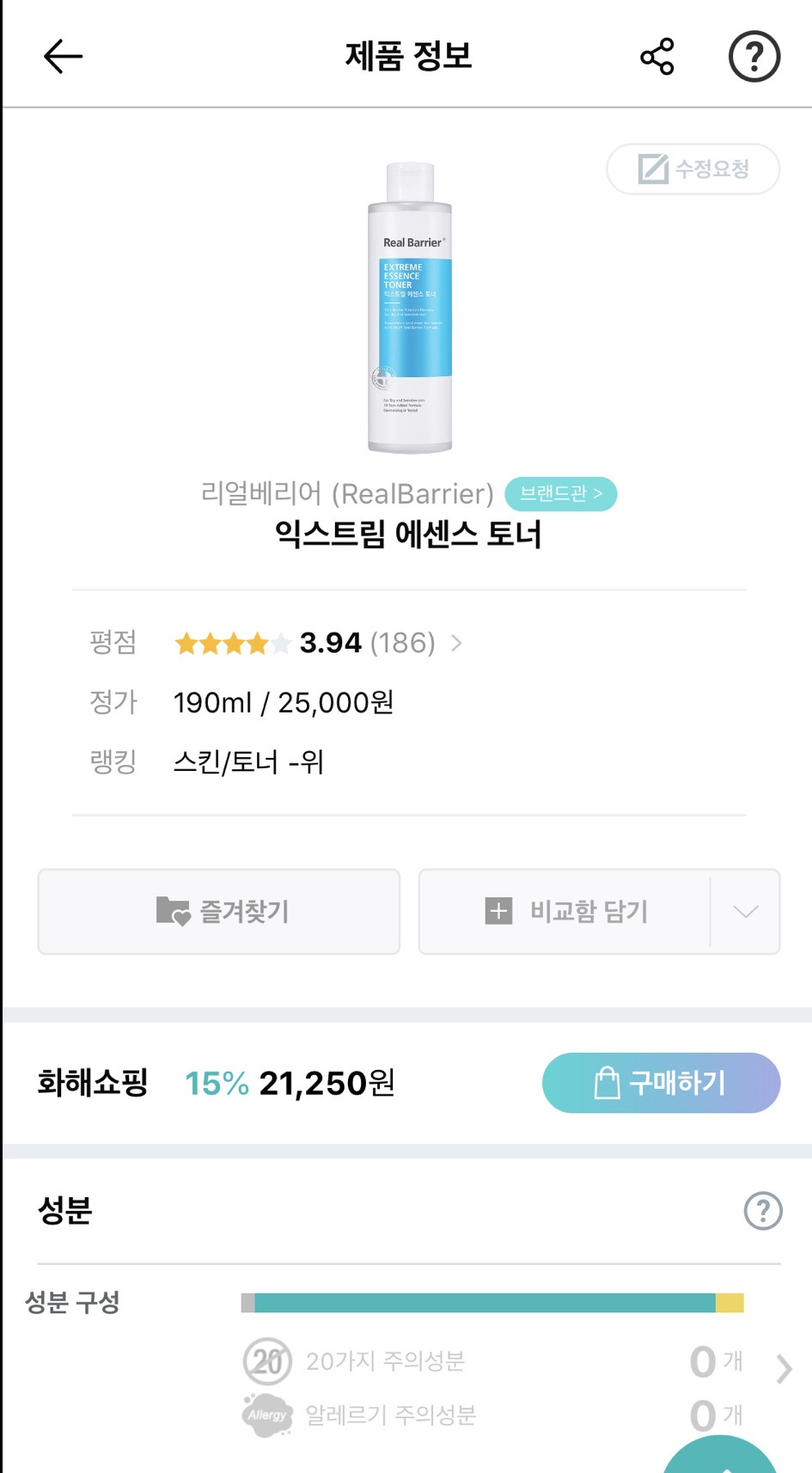The width and height of the screenshot is (812, 1473).
Task: Tap the plus icon in 비교함 담기
Action: pyautogui.click(x=498, y=911)
